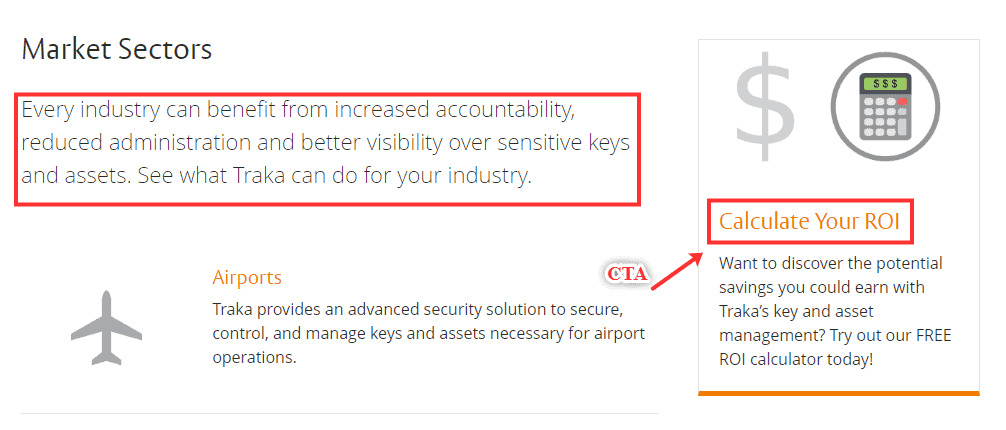The height and width of the screenshot is (430, 1006).
Task: Click the red key on the calculator
Action: pos(902,102)
